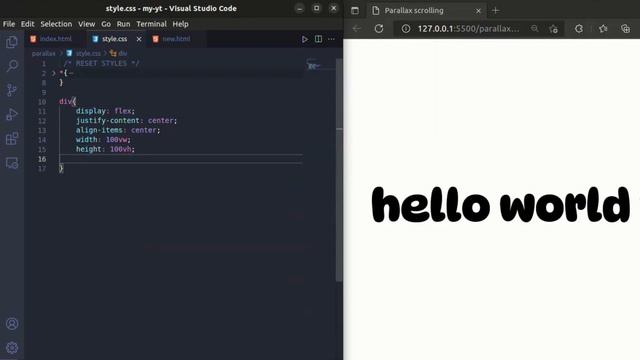Click the 'align-items: center;' line

(118, 130)
